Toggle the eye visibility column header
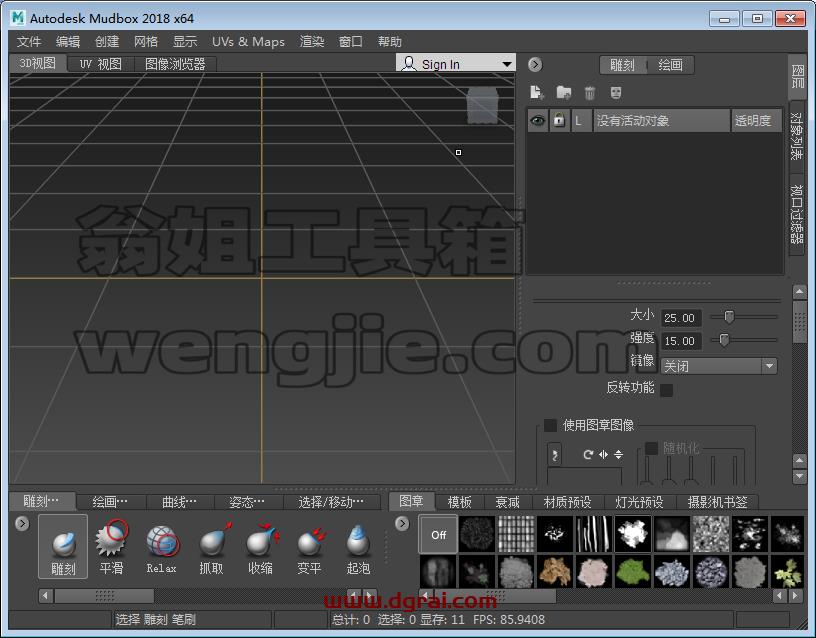 click(x=538, y=120)
